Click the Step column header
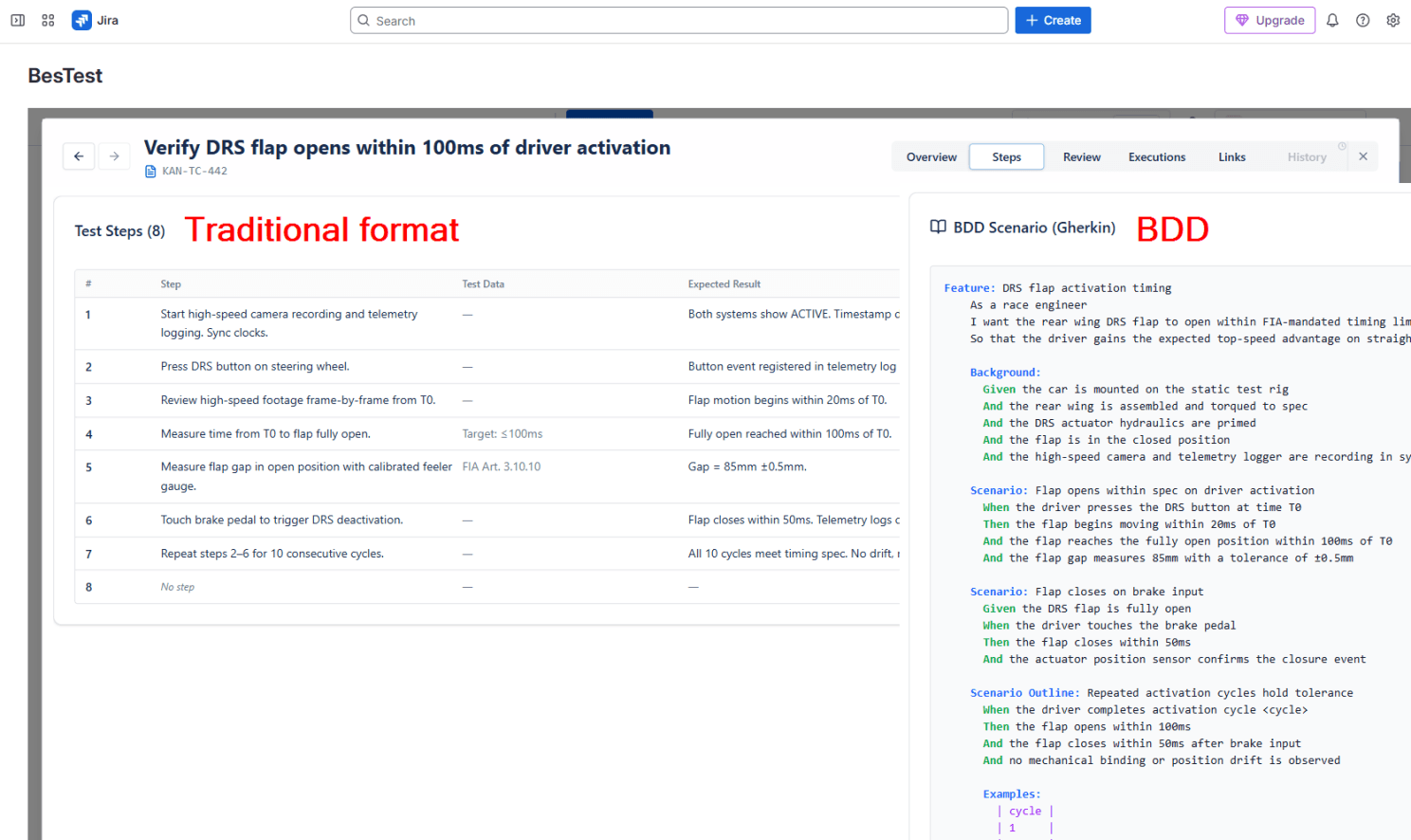Screen dimensions: 1411x840 tap(171, 284)
